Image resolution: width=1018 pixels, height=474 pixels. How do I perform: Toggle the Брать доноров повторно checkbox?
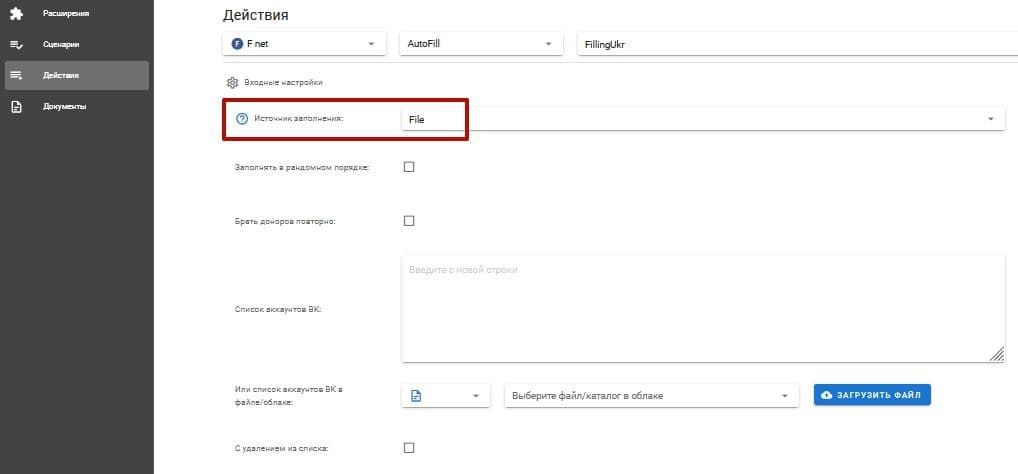click(x=409, y=221)
